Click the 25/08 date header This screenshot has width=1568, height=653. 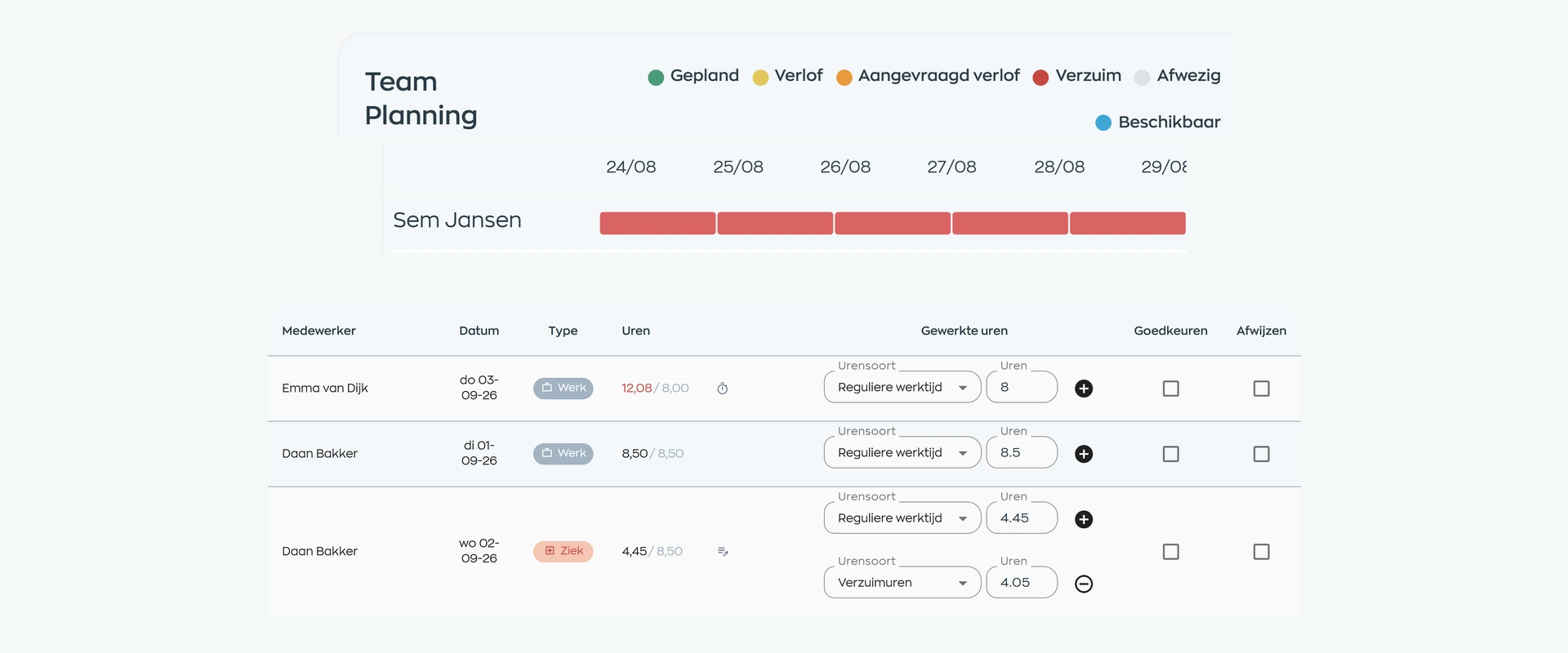click(x=738, y=167)
